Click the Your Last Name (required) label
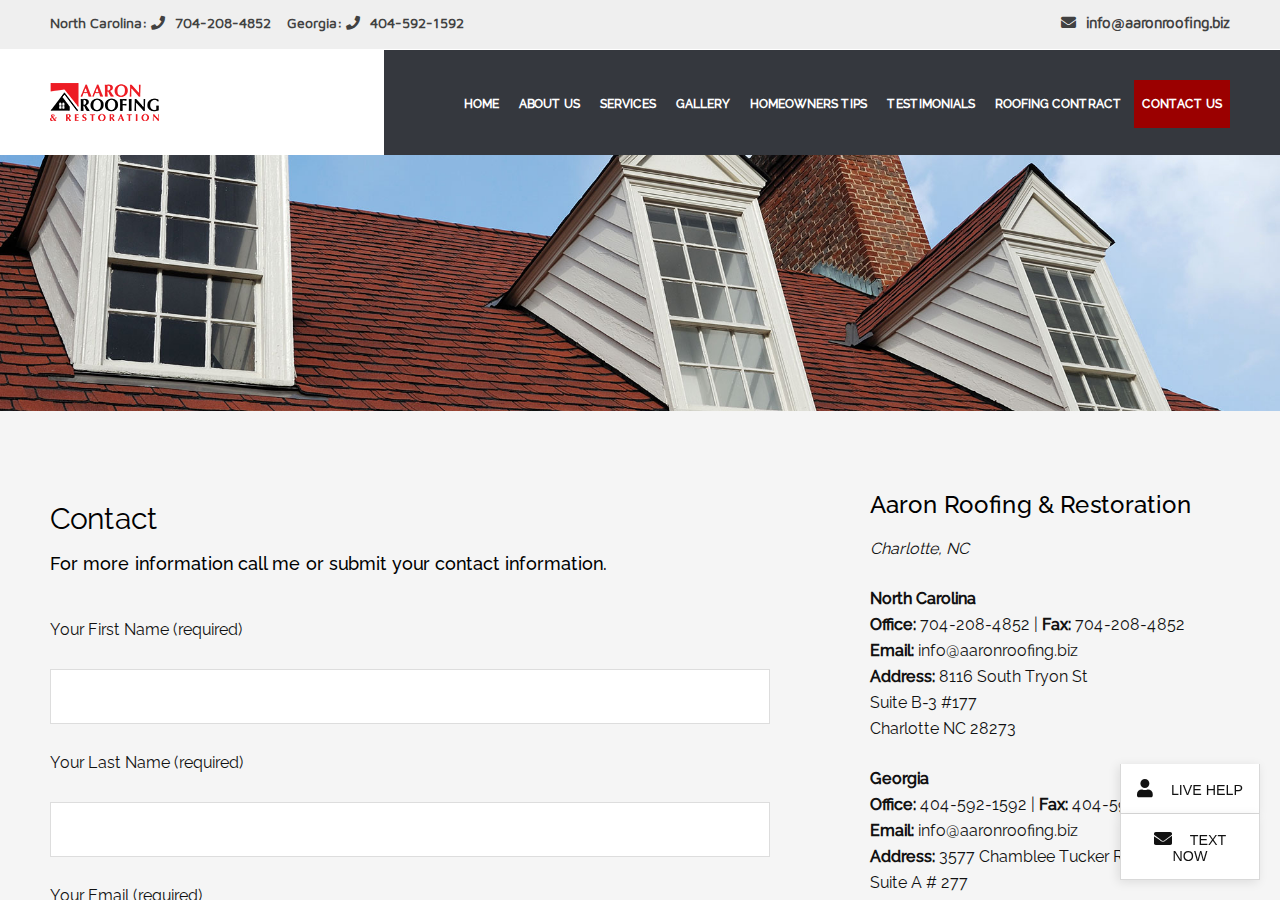Image resolution: width=1280 pixels, height=900 pixels. [x=147, y=763]
